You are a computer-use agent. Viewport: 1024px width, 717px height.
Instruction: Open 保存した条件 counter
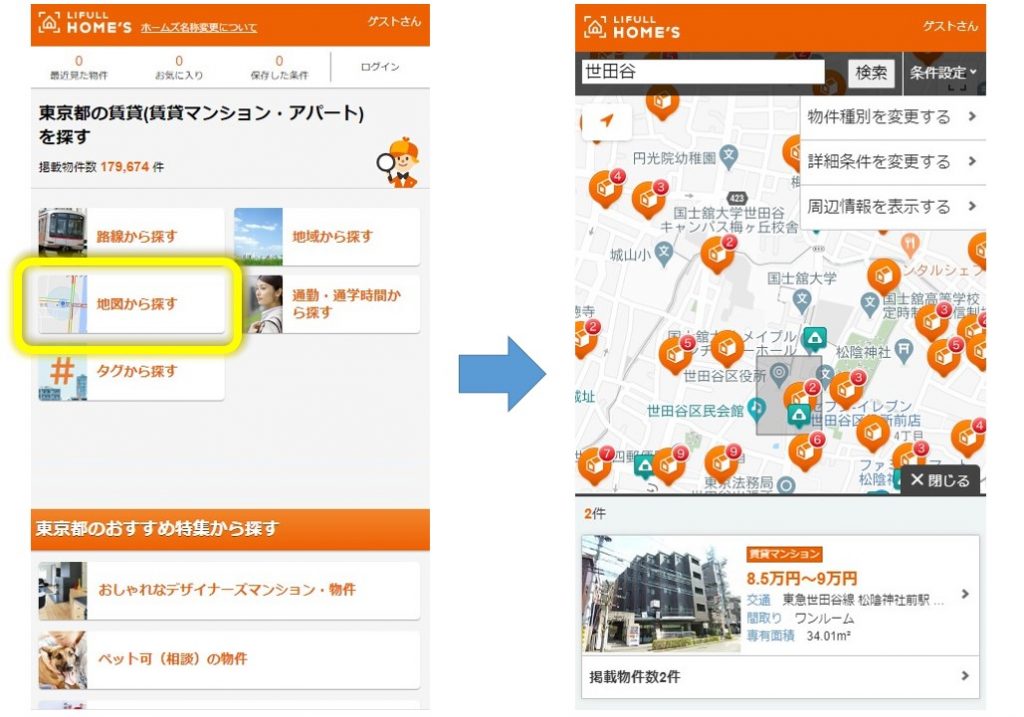(x=279, y=68)
